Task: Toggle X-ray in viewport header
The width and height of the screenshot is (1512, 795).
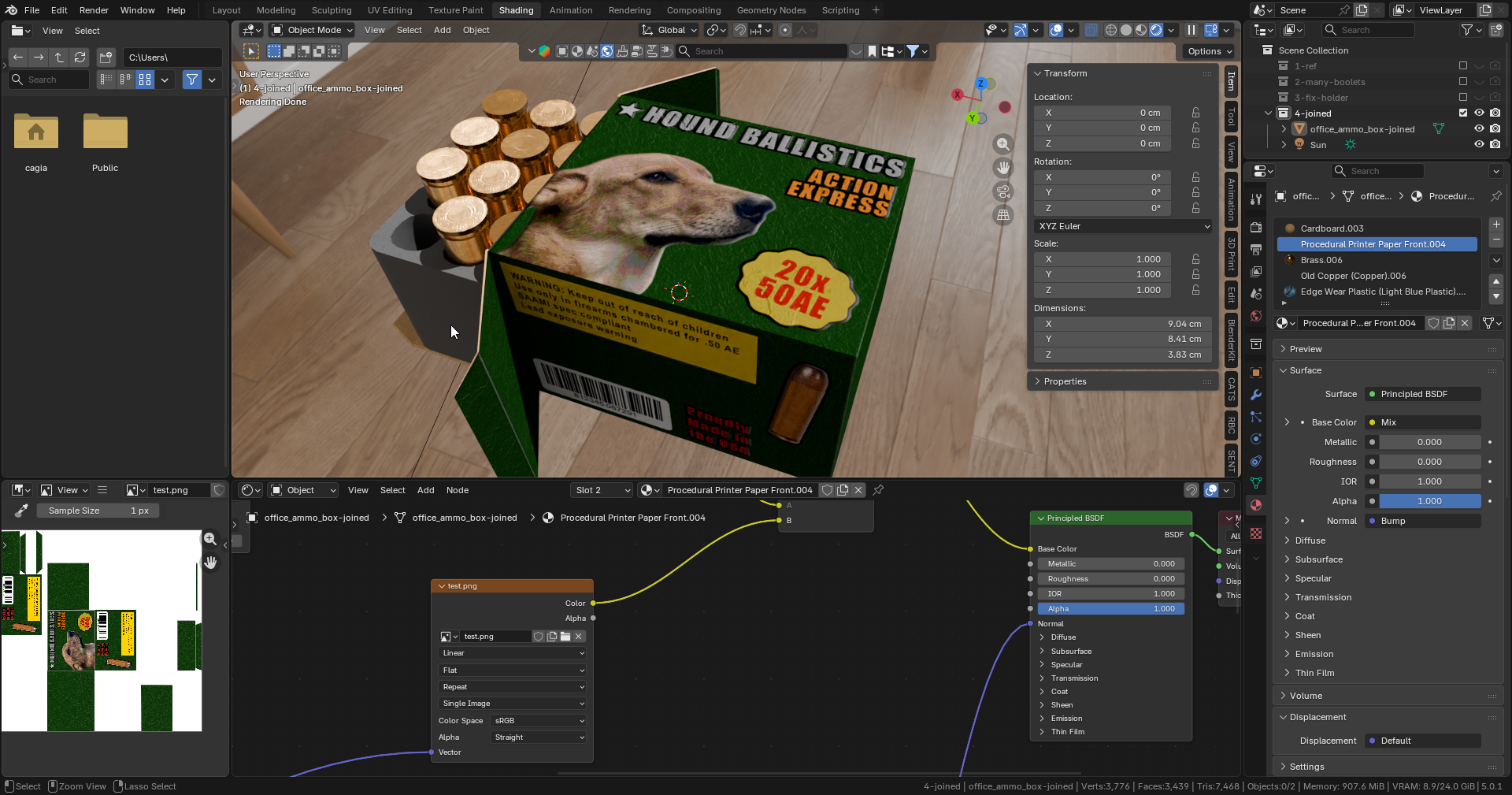Action: (1091, 30)
